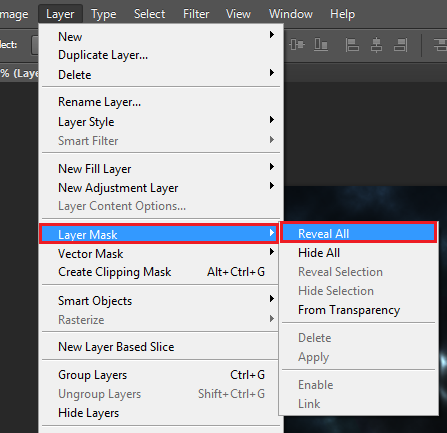Open the Filter menu
The image size is (447, 433).
point(196,14)
